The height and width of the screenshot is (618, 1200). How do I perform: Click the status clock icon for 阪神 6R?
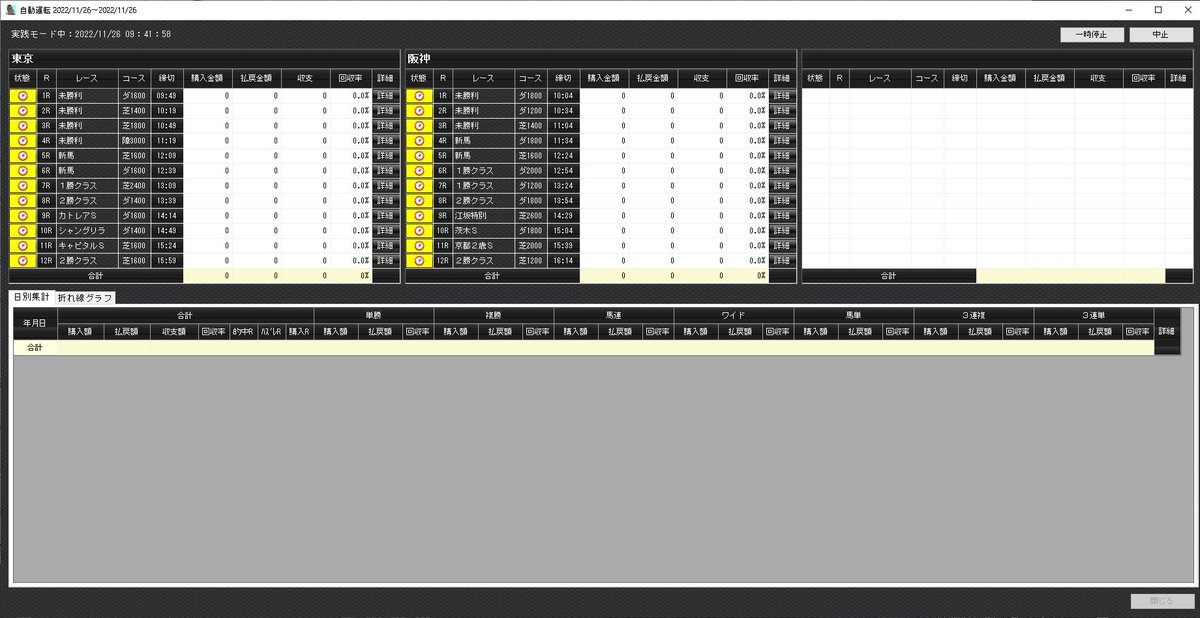pyautogui.click(x=418, y=171)
